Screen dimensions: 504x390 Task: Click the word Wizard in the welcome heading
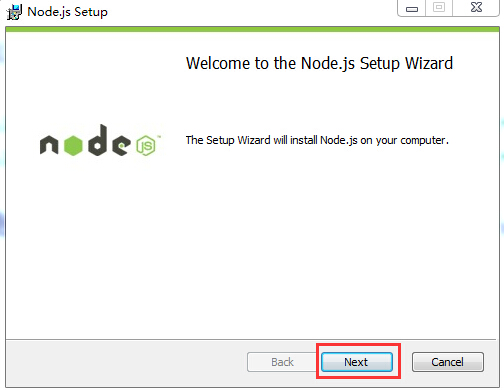(429, 63)
